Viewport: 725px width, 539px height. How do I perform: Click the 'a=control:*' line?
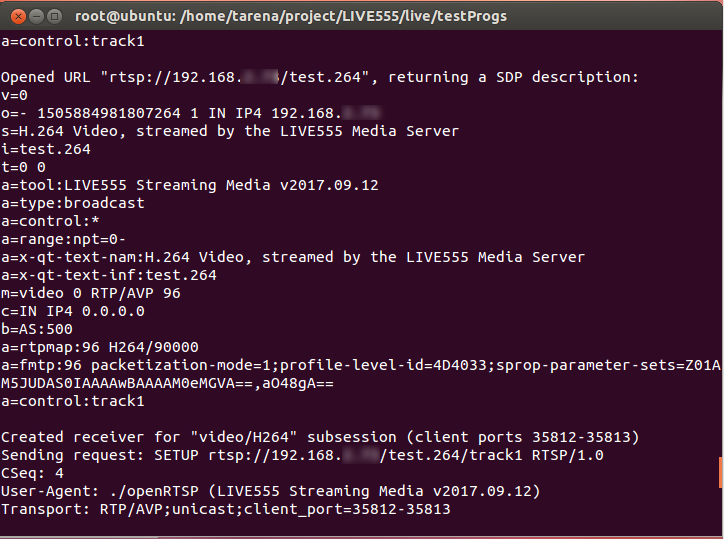(x=50, y=221)
